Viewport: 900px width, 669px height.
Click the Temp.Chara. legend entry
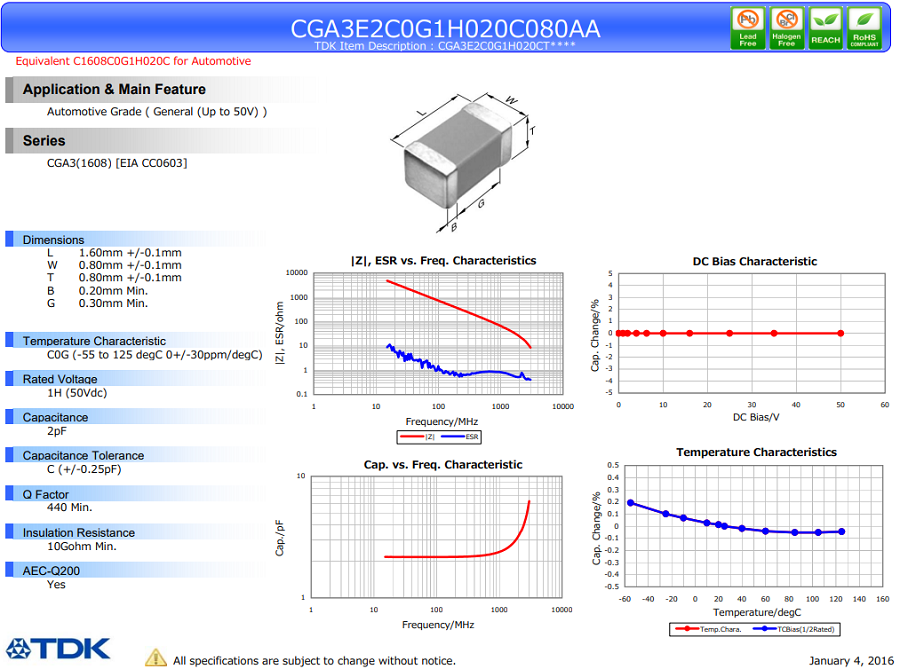pos(709,629)
